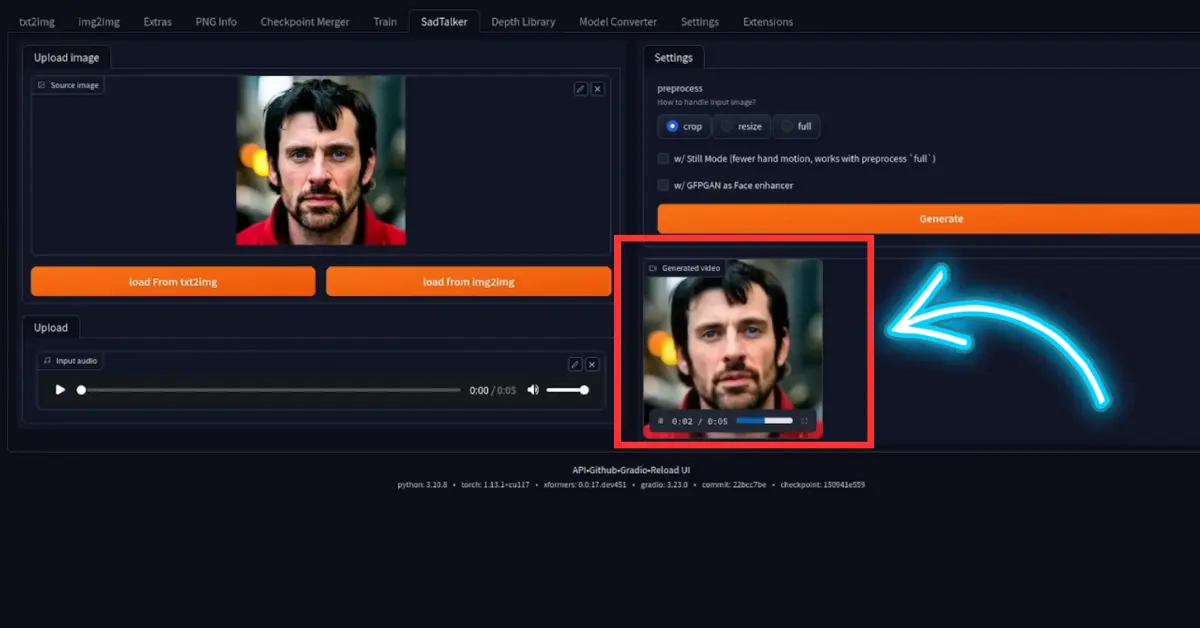Select the crop preprocess option
The width and height of the screenshot is (1200, 628).
[684, 126]
